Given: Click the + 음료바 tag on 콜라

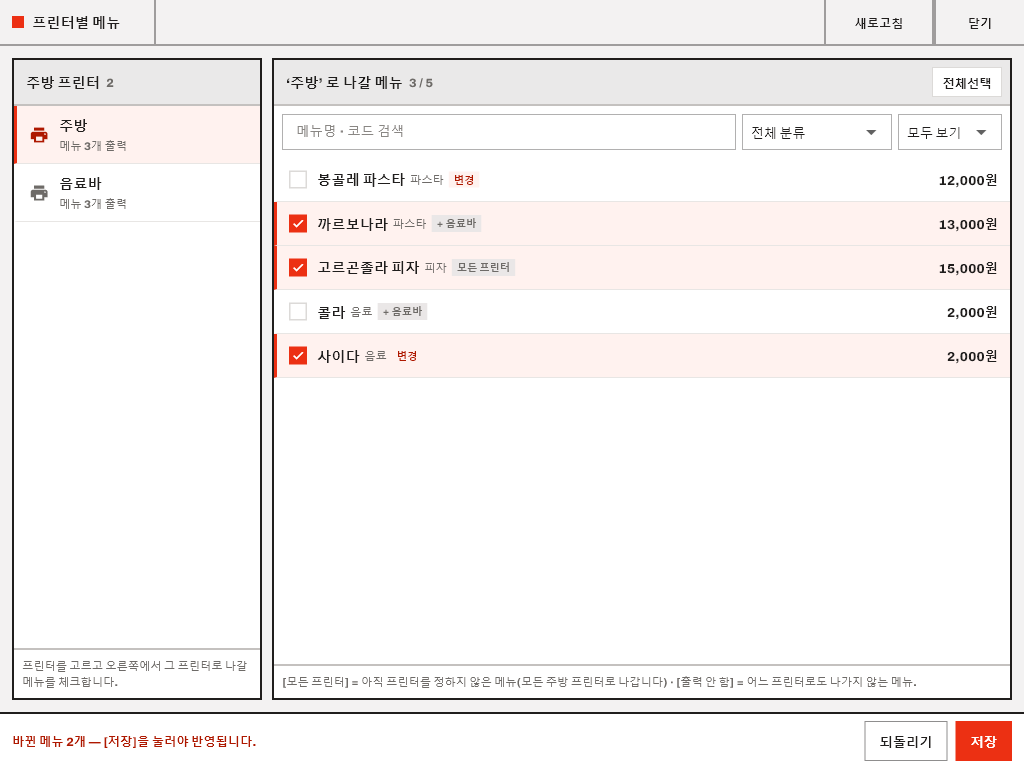Looking at the screenshot, I should 402,312.
